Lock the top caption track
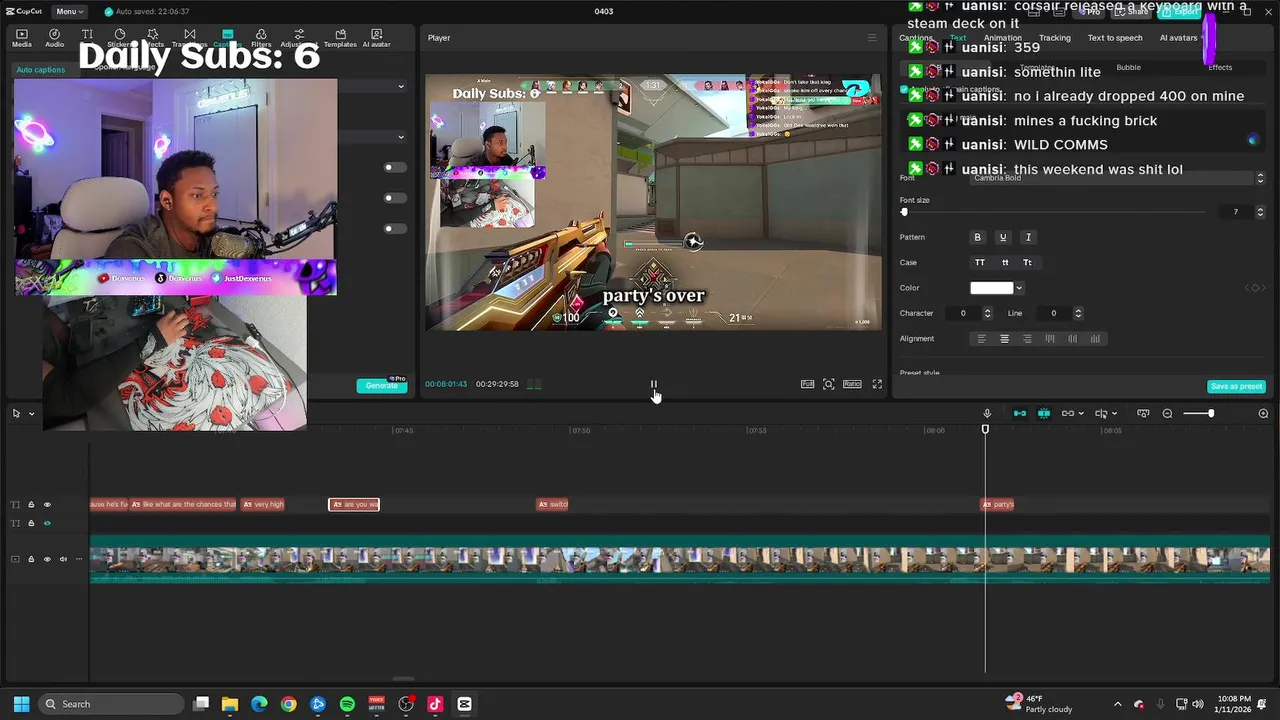1280x720 pixels. 31,504
